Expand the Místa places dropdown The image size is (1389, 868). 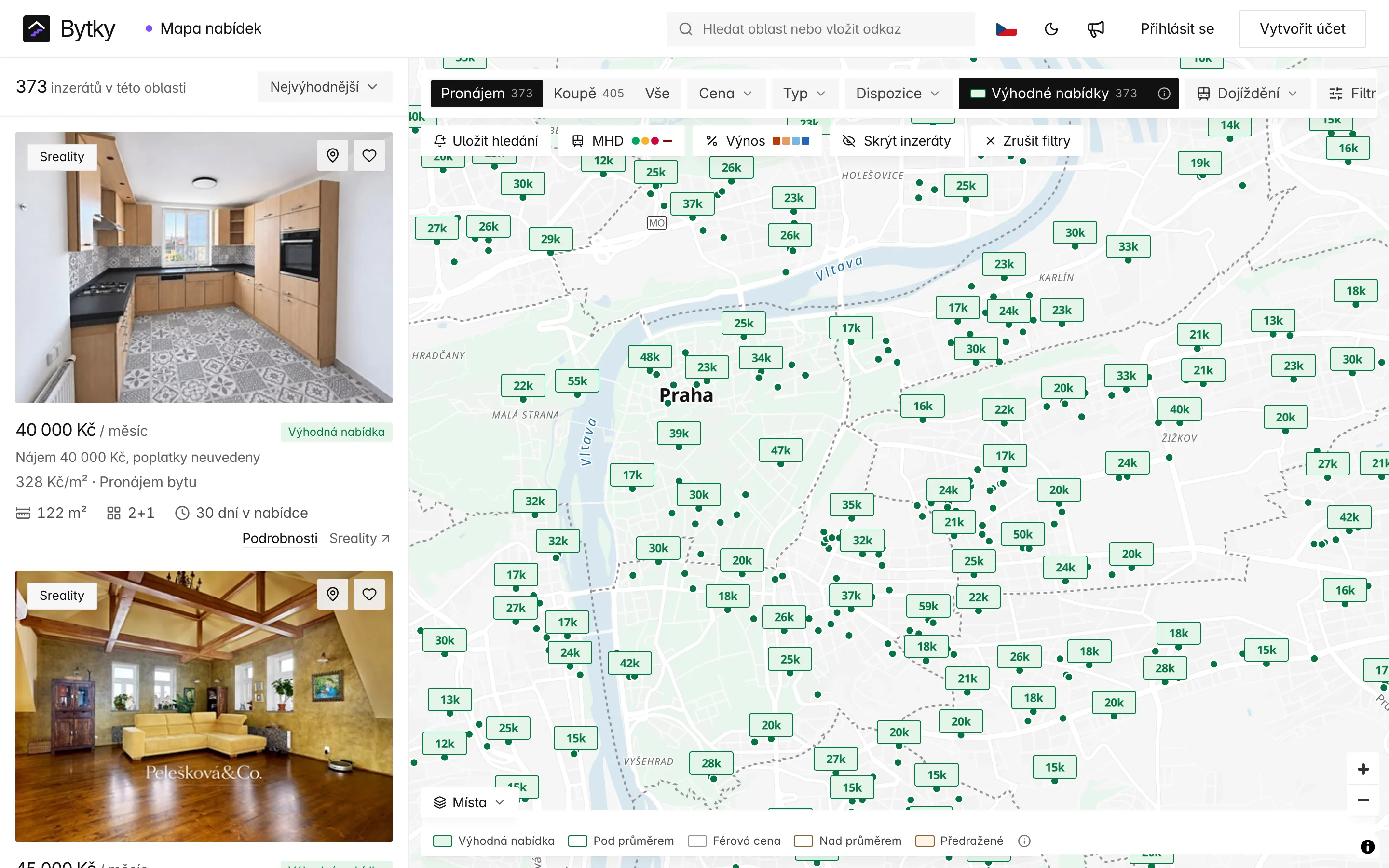(x=469, y=802)
